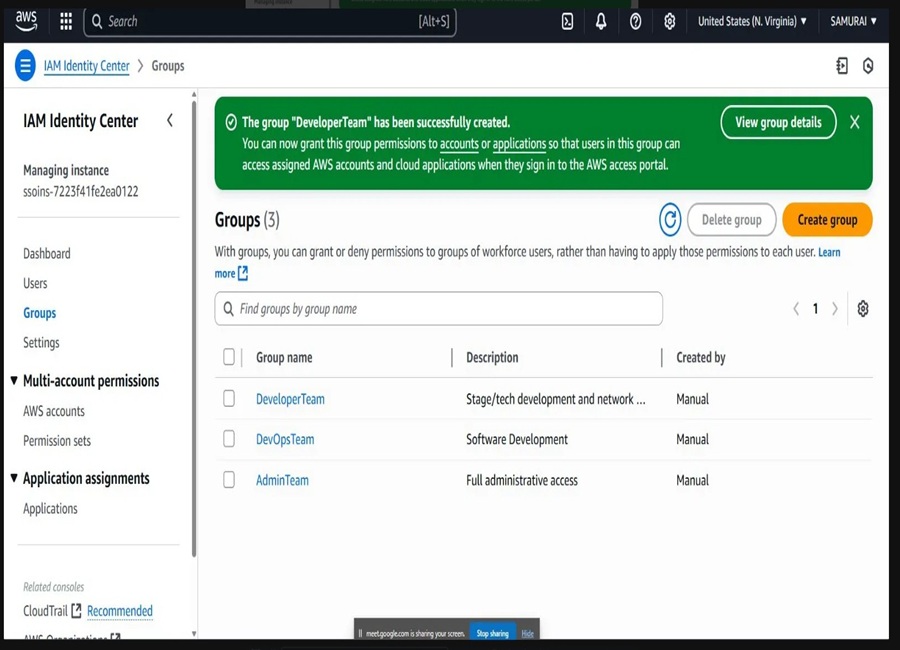Click View group details button
The height and width of the screenshot is (650, 900).
778,122
